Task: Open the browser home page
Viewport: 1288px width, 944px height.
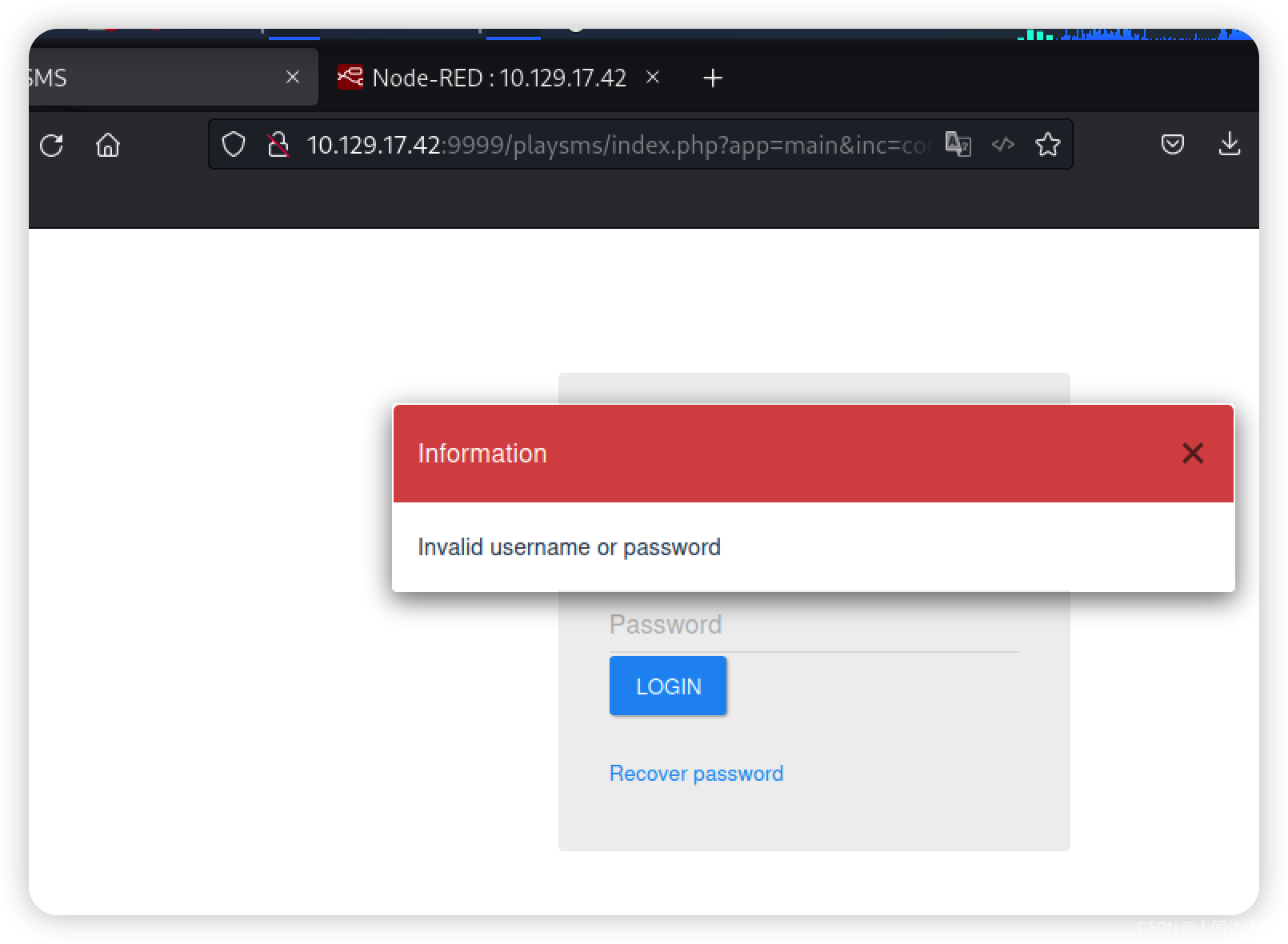Action: pos(109,146)
